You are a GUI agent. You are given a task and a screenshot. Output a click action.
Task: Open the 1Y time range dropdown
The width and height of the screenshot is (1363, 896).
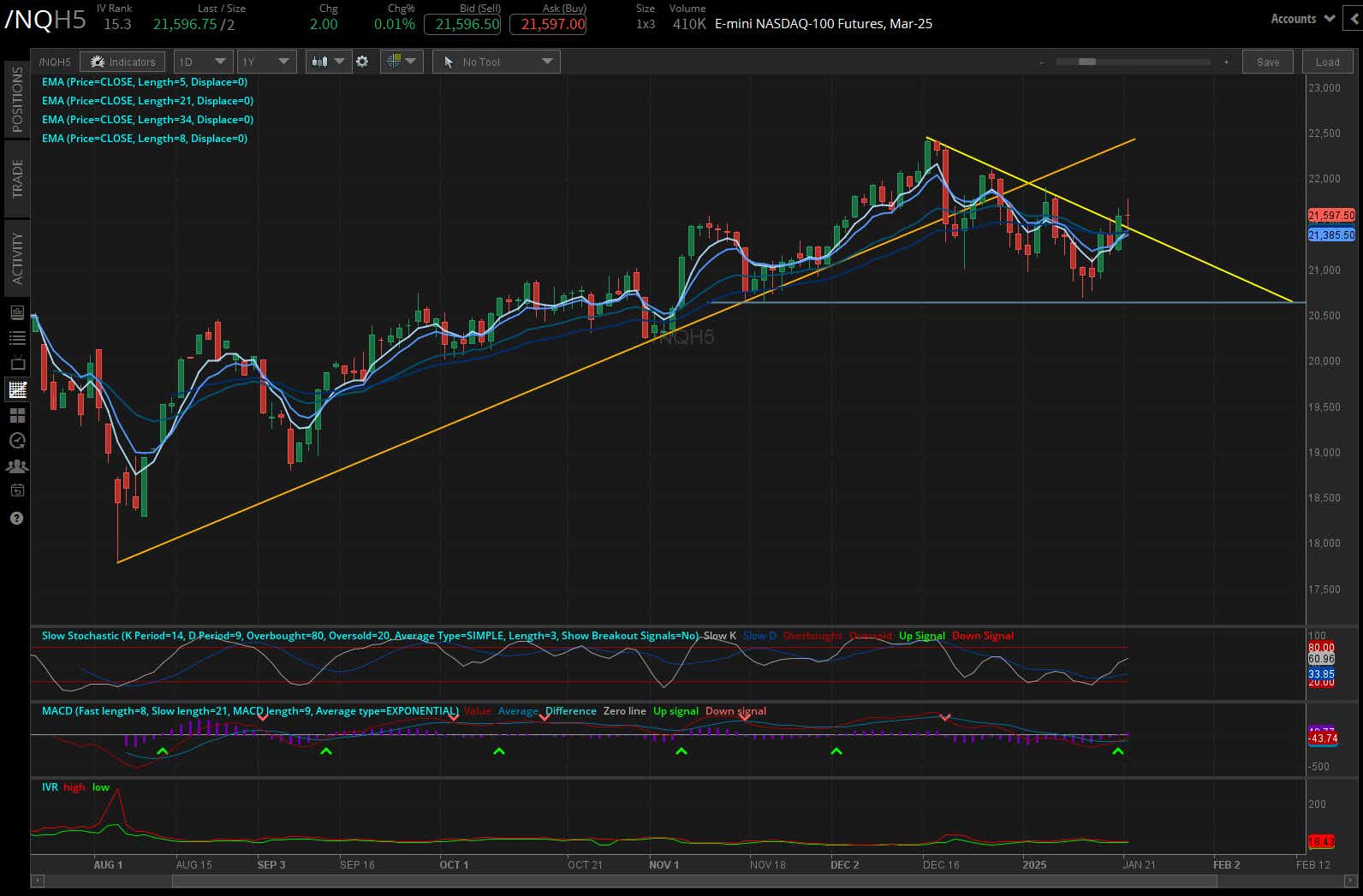tap(267, 62)
